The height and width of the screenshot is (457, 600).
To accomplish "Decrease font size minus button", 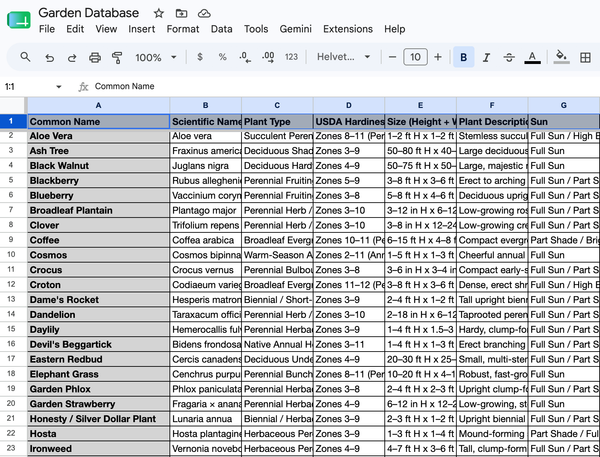I will pyautogui.click(x=392, y=57).
